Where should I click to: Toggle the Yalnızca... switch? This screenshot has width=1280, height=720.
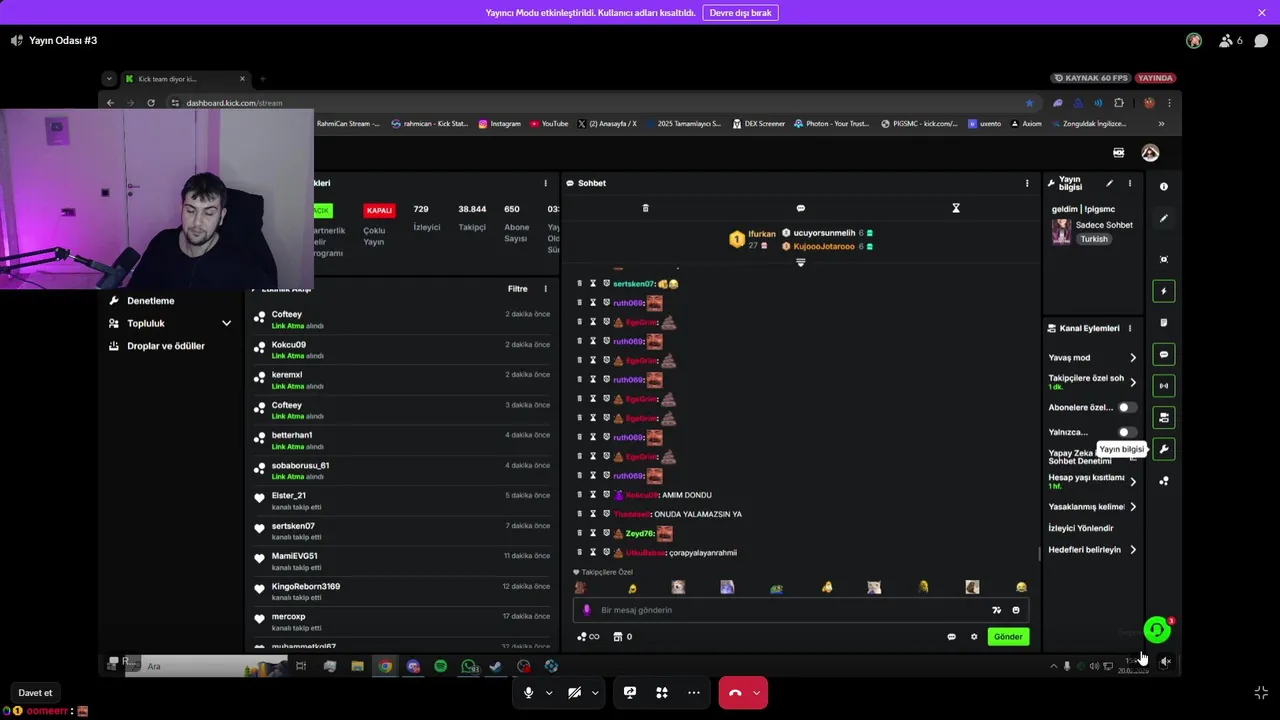pos(1126,432)
